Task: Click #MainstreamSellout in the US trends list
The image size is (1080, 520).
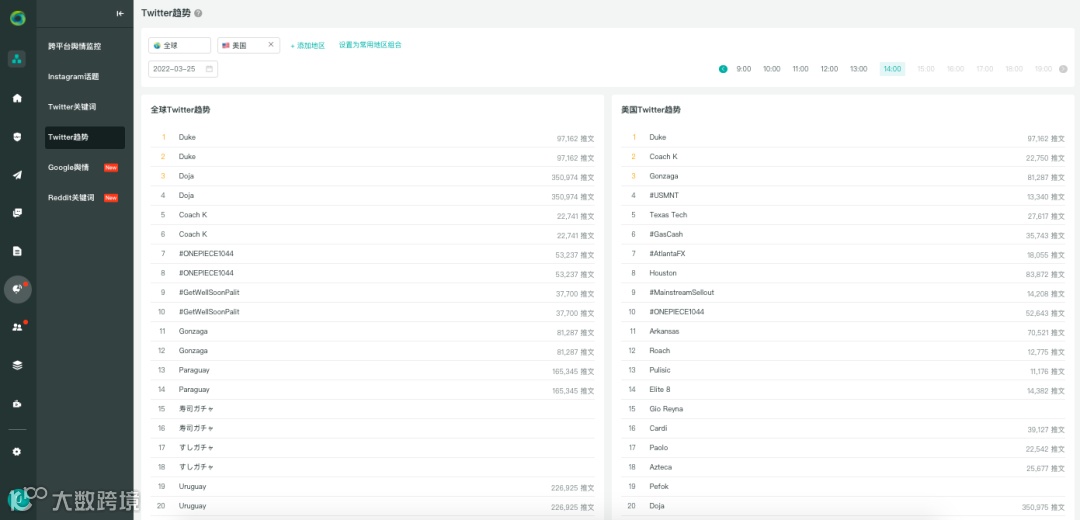Action: (x=682, y=292)
